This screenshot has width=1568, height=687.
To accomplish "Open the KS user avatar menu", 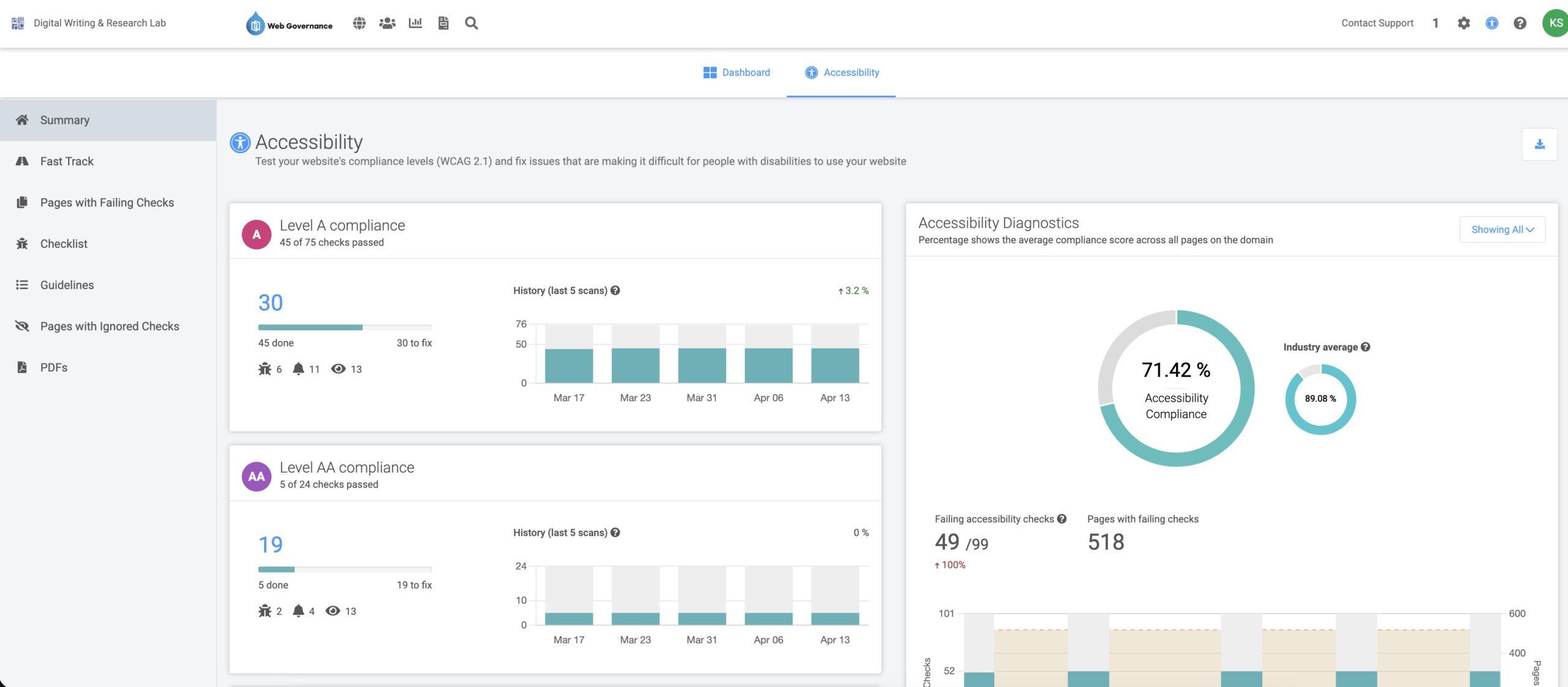I will click(1555, 23).
